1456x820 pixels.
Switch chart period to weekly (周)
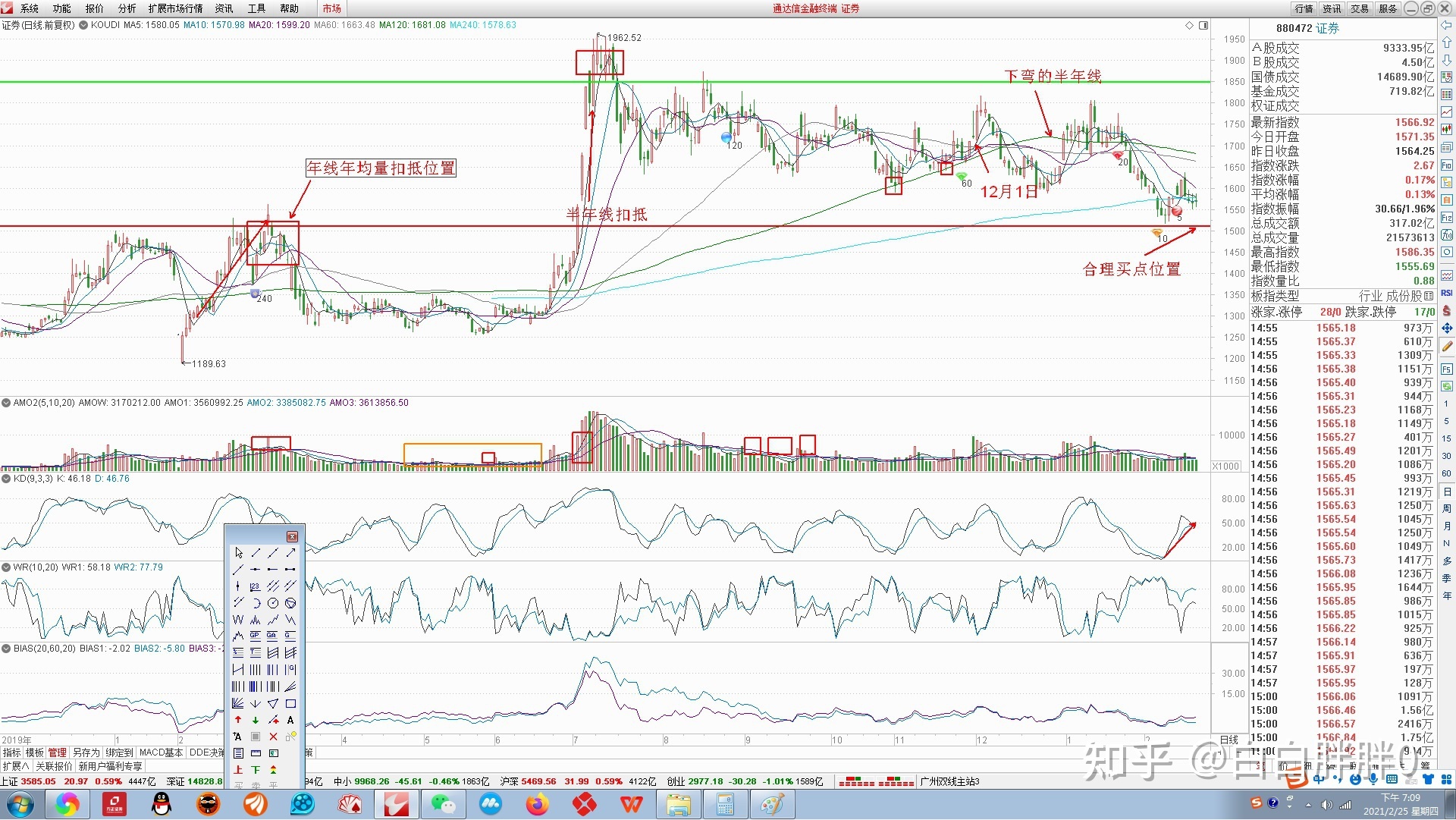pos(1447,508)
